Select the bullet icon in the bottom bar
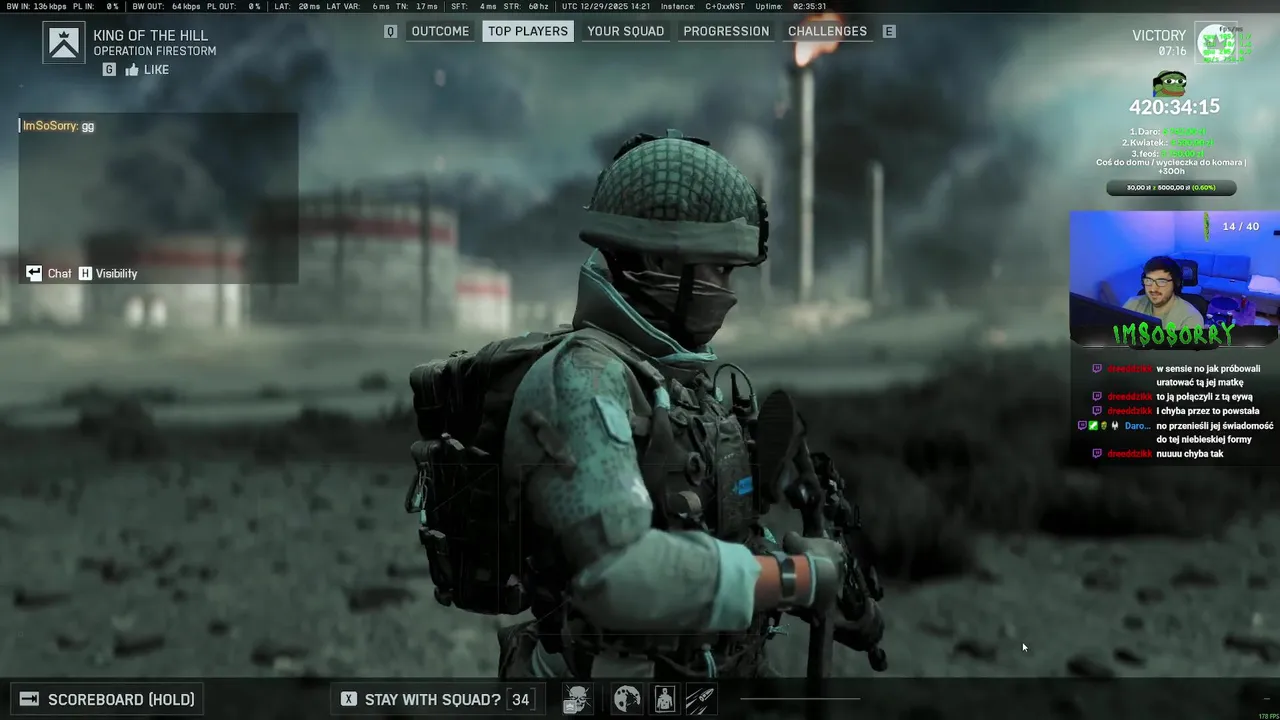The width and height of the screenshot is (1280, 720). click(700, 698)
